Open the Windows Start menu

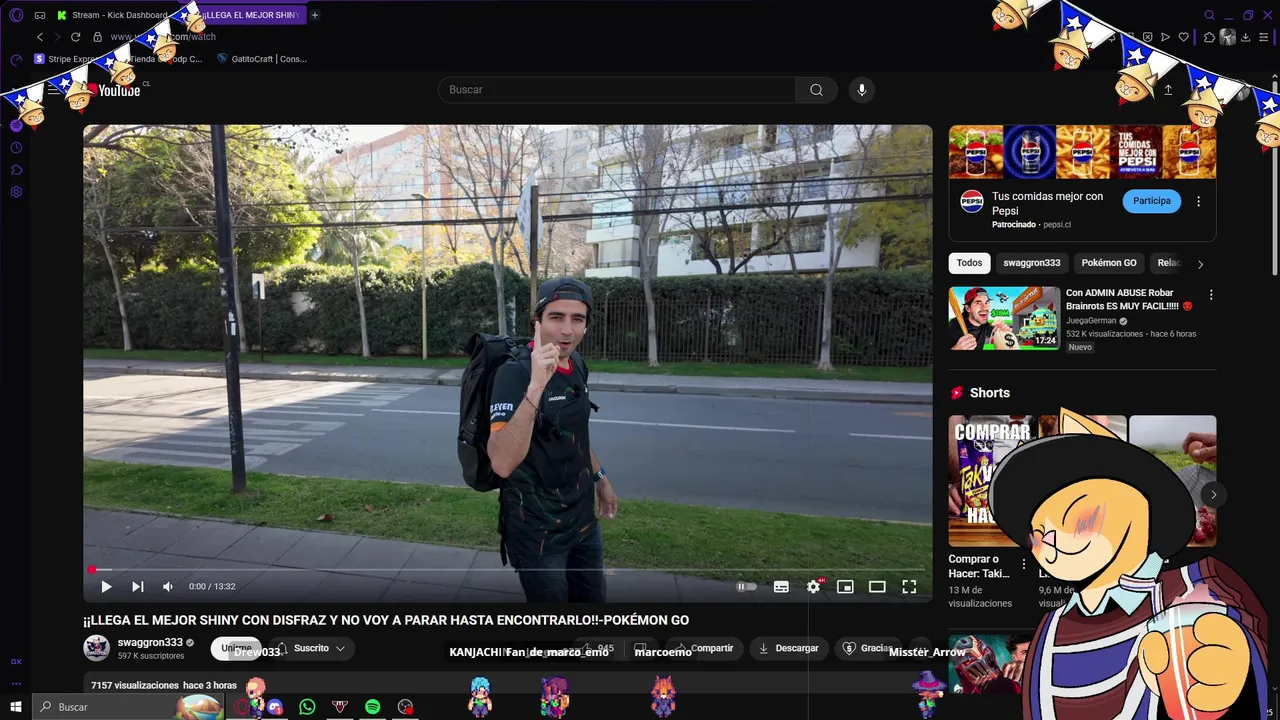pos(15,707)
